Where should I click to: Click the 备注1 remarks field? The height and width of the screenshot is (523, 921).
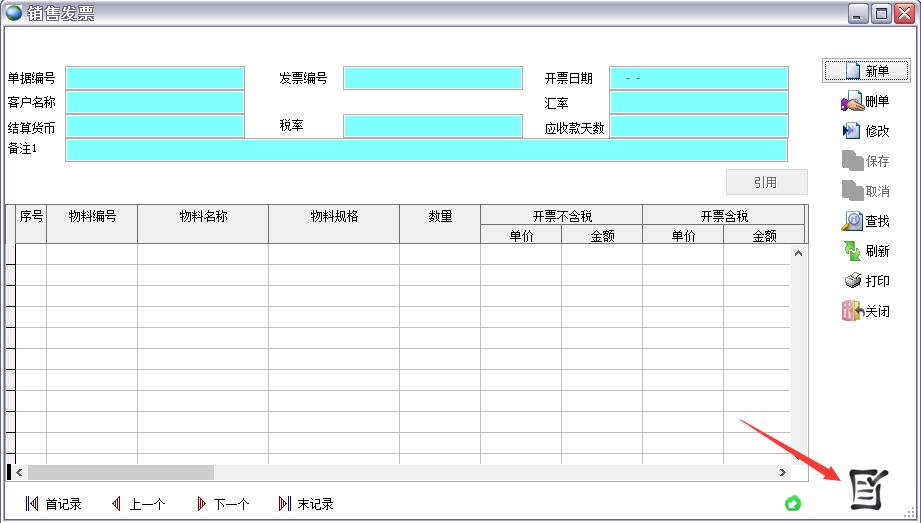coord(426,150)
